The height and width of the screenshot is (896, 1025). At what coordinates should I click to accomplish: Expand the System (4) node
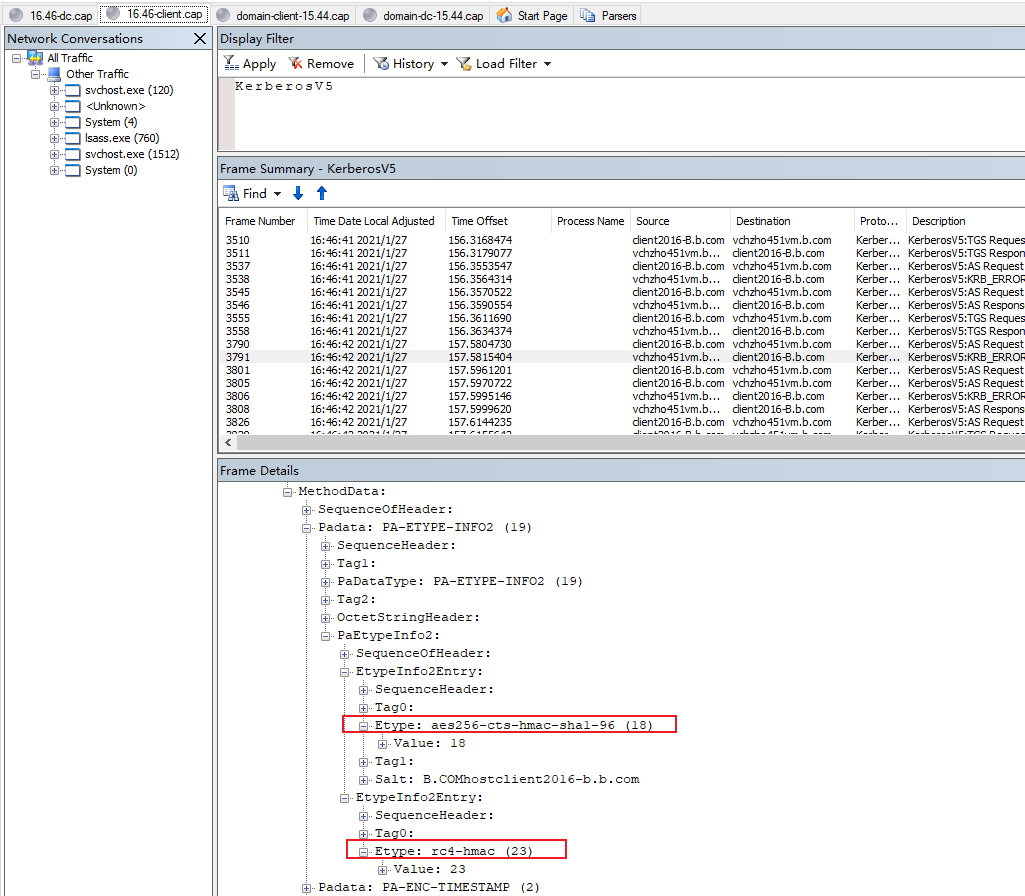(54, 122)
